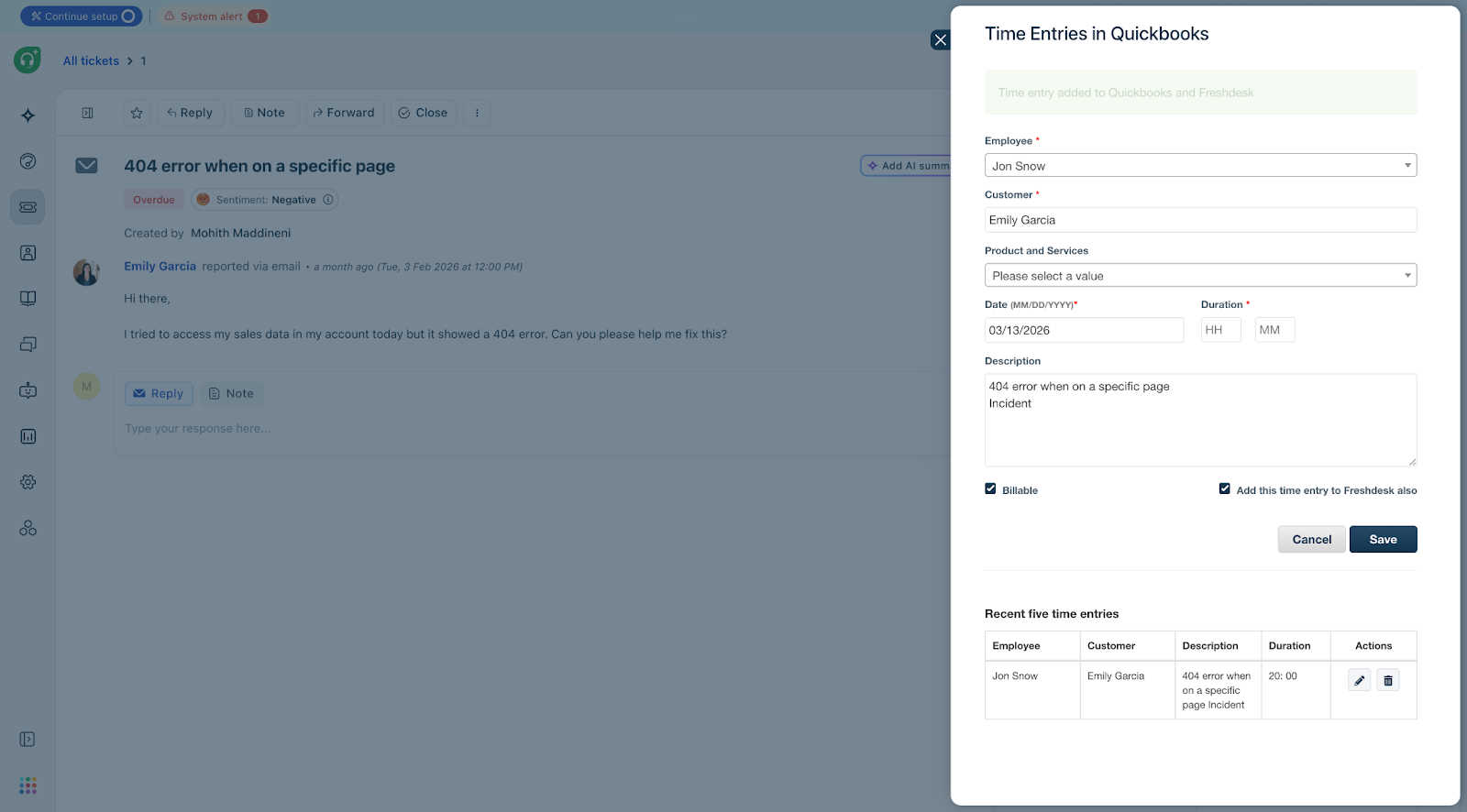
Task: Click the Description text area
Action: (1200, 420)
